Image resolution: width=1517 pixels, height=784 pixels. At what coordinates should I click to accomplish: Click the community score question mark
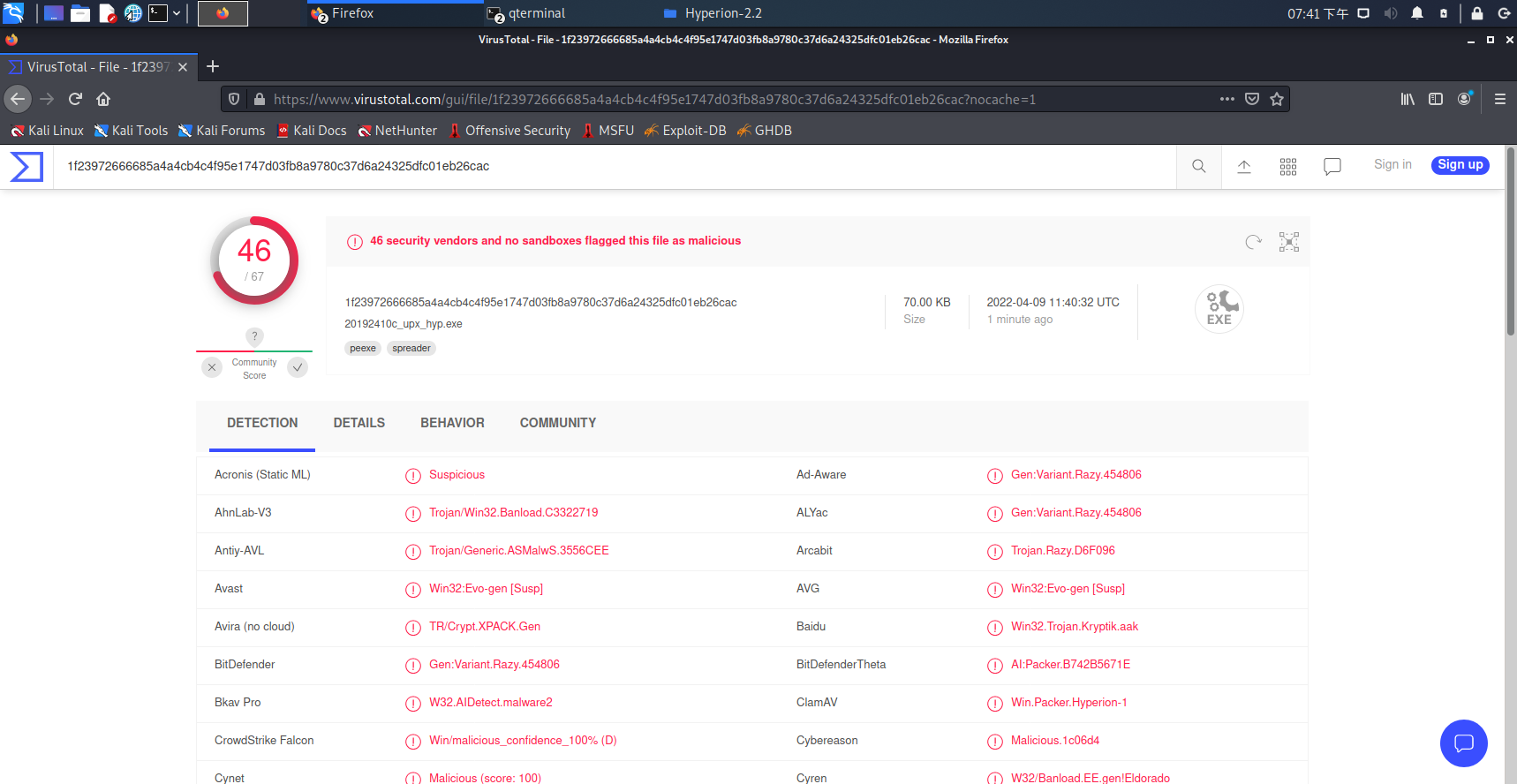[x=254, y=336]
